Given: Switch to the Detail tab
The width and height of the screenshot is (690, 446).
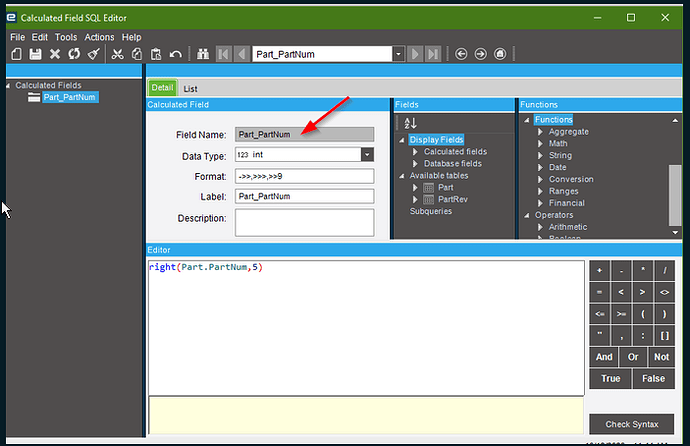Looking at the screenshot, I should (162, 88).
